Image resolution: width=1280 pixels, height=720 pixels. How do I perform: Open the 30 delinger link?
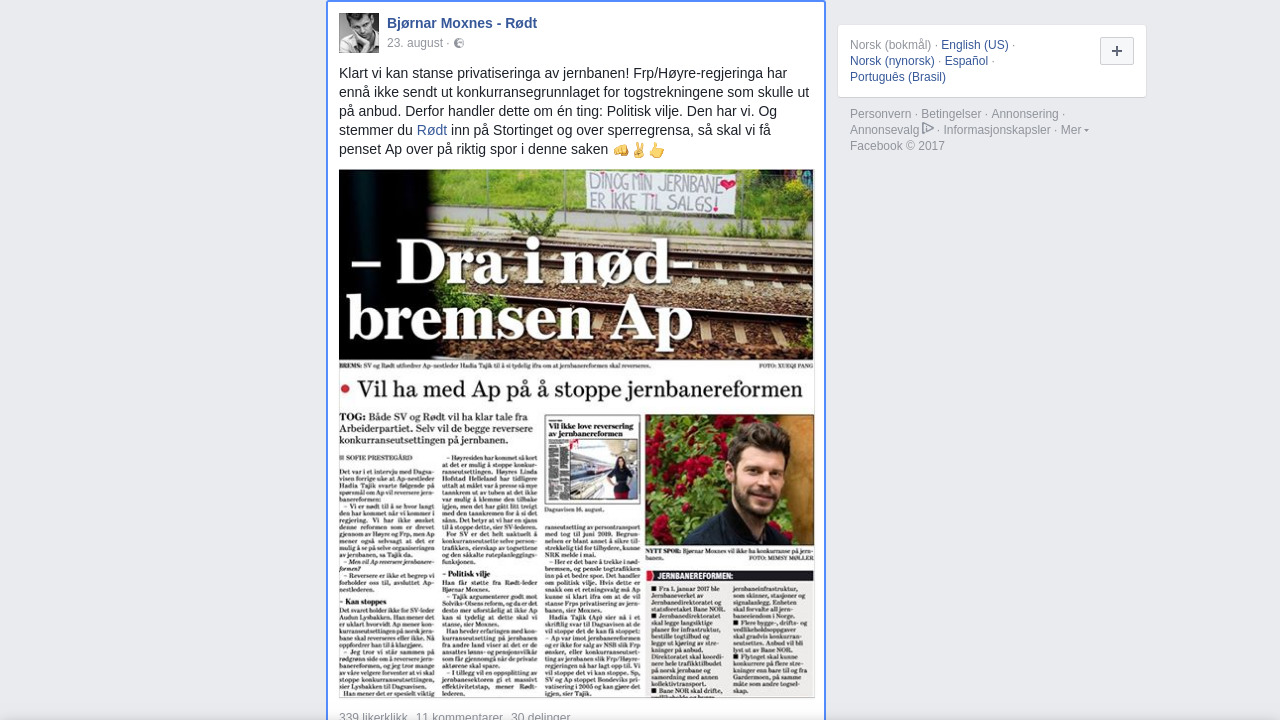[541, 716]
